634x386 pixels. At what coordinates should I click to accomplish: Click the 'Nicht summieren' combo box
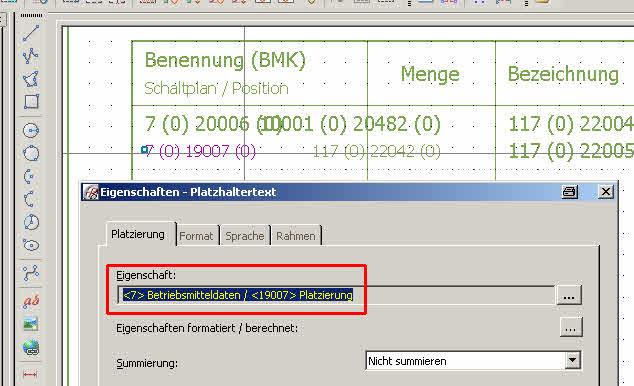[473, 361]
